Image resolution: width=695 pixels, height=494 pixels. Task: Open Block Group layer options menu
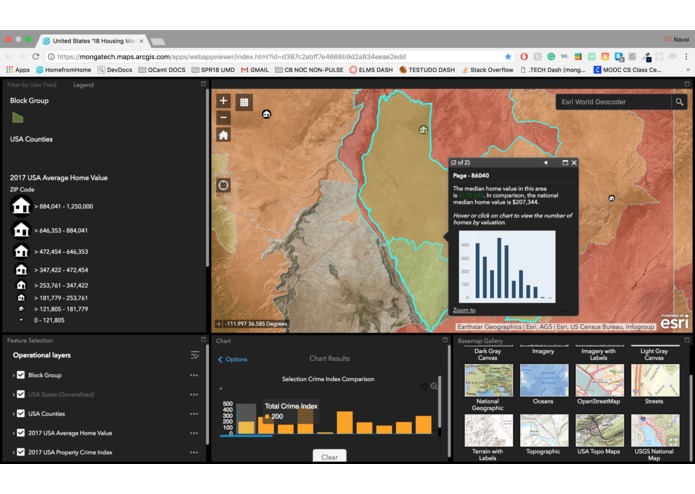point(194,375)
